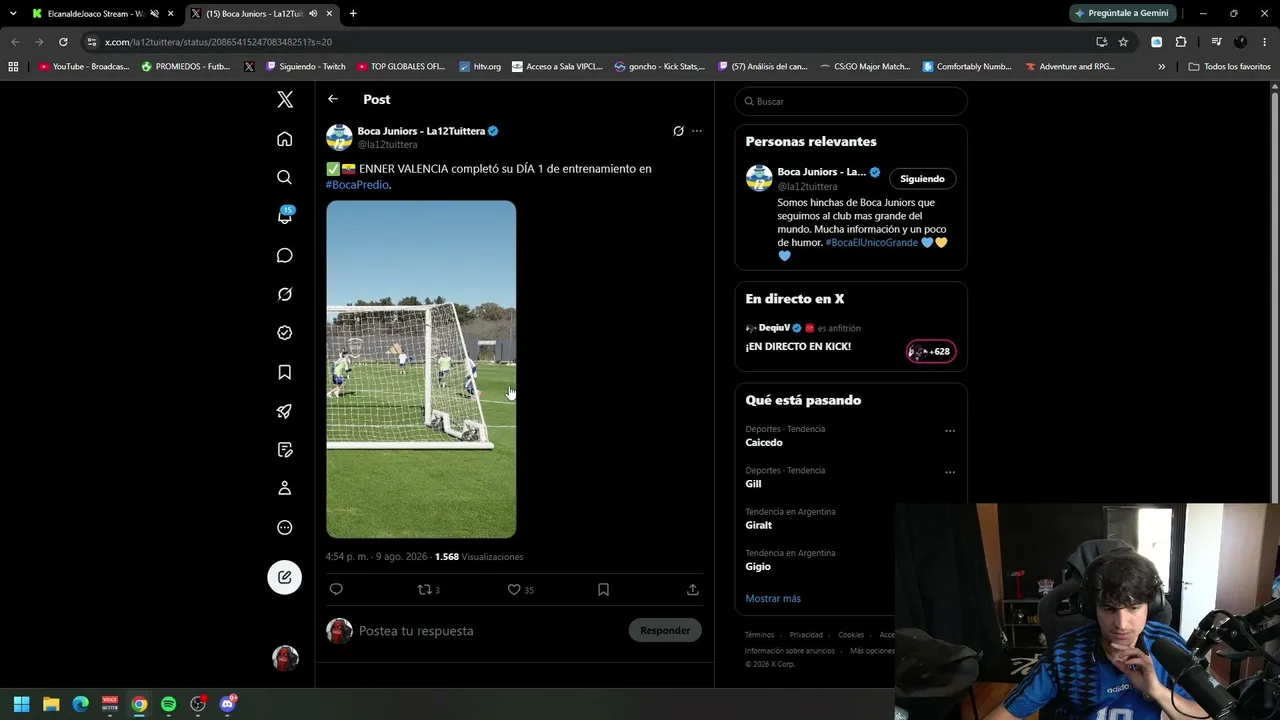
Task: Open the Chrome three-dot menu
Action: tap(1263, 42)
